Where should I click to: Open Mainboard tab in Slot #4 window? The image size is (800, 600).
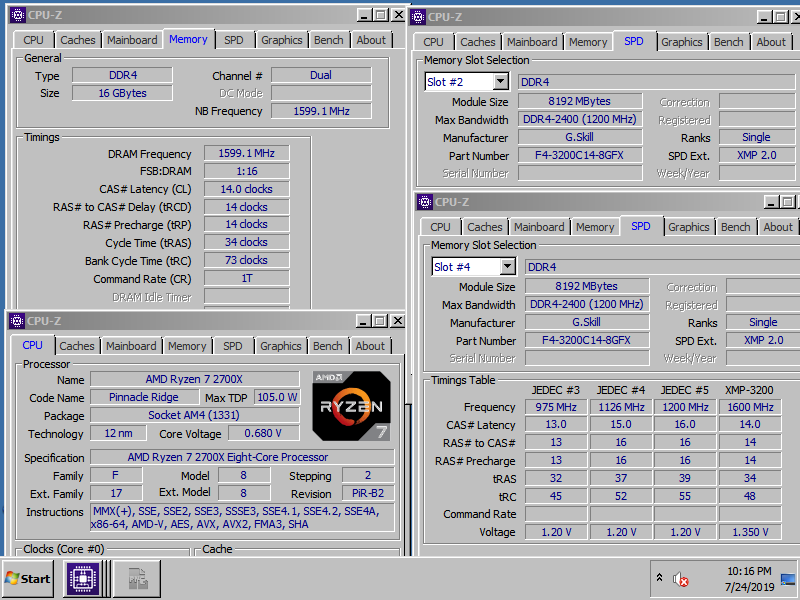pyautogui.click(x=539, y=227)
